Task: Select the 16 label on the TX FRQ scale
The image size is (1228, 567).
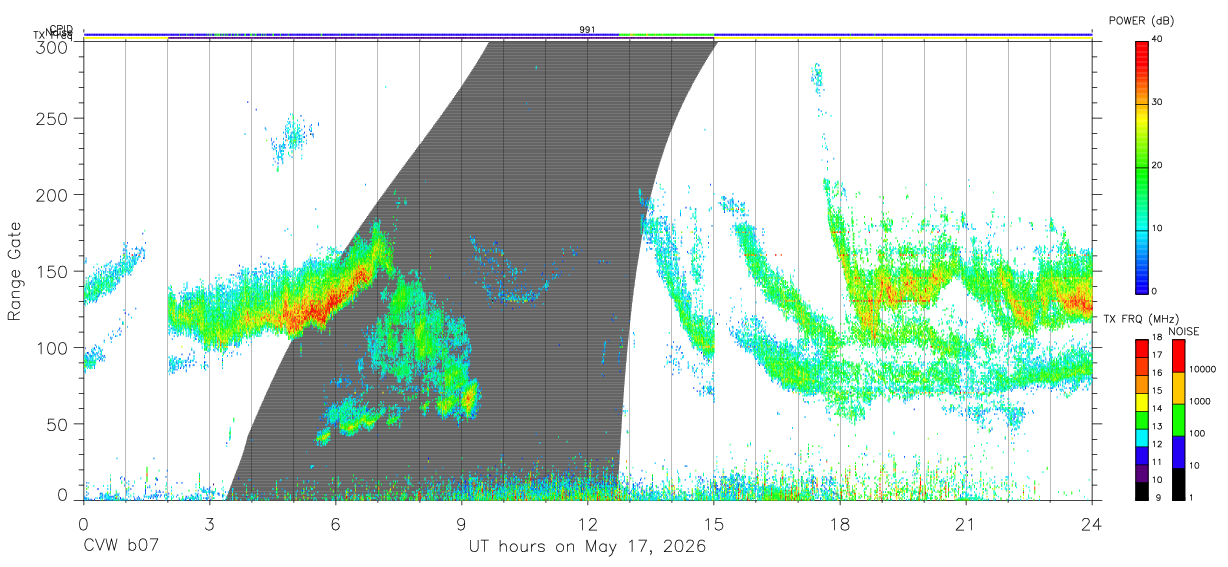Action: coord(1157,373)
